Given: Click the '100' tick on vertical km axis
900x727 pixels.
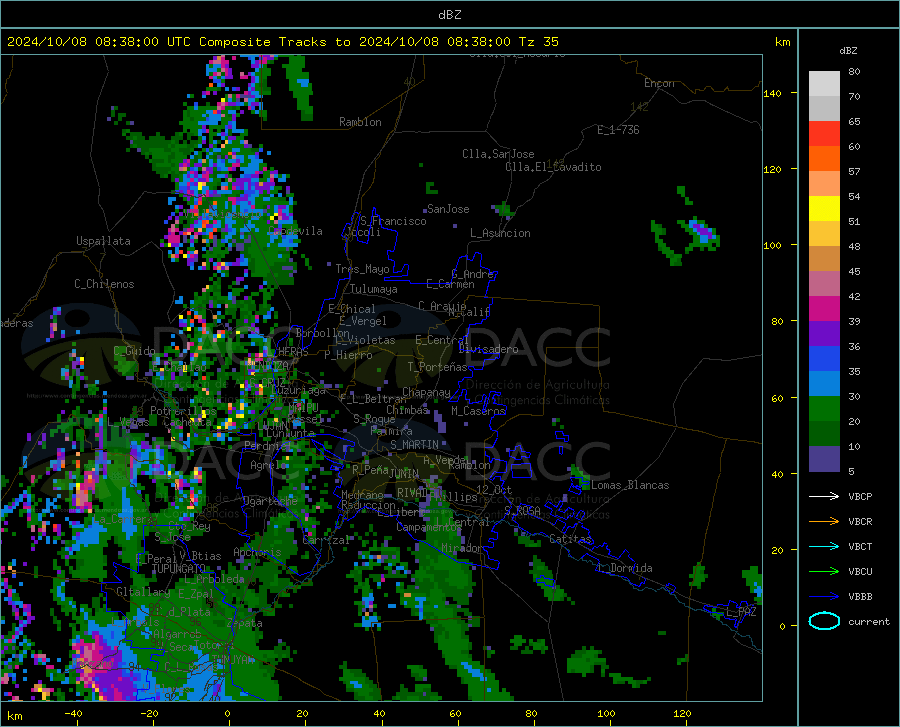Looking at the screenshot, I should tap(772, 245).
